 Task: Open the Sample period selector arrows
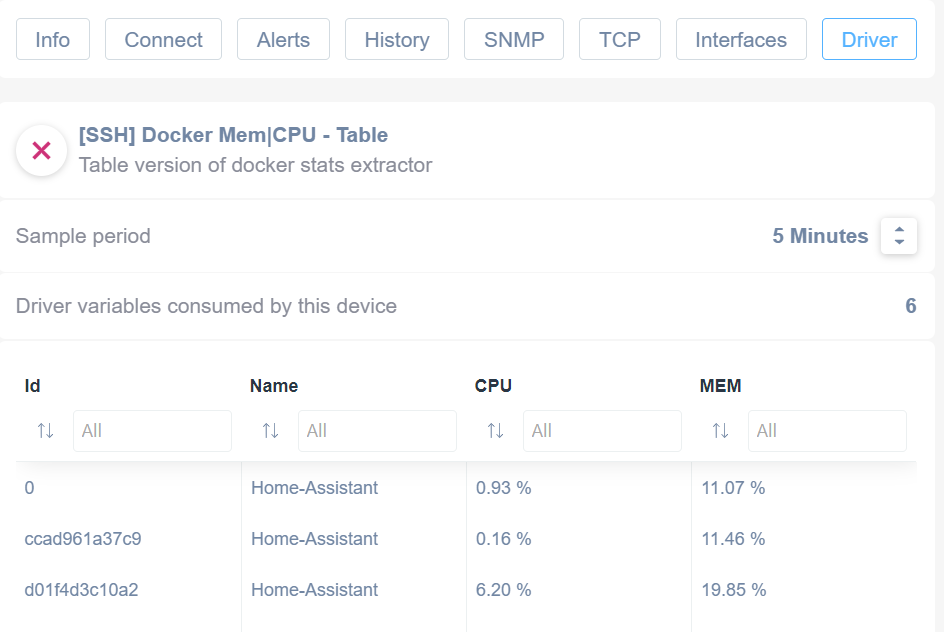[x=899, y=236]
